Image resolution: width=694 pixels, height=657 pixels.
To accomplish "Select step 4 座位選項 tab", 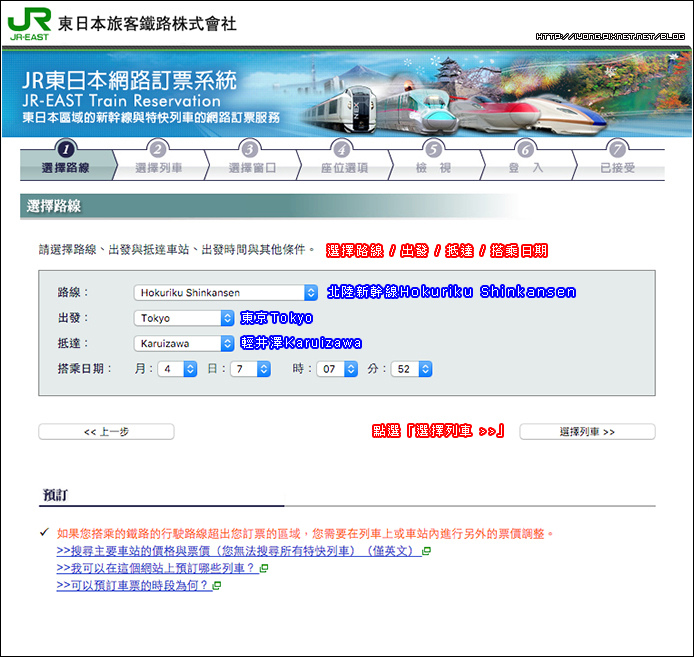I will point(343,160).
